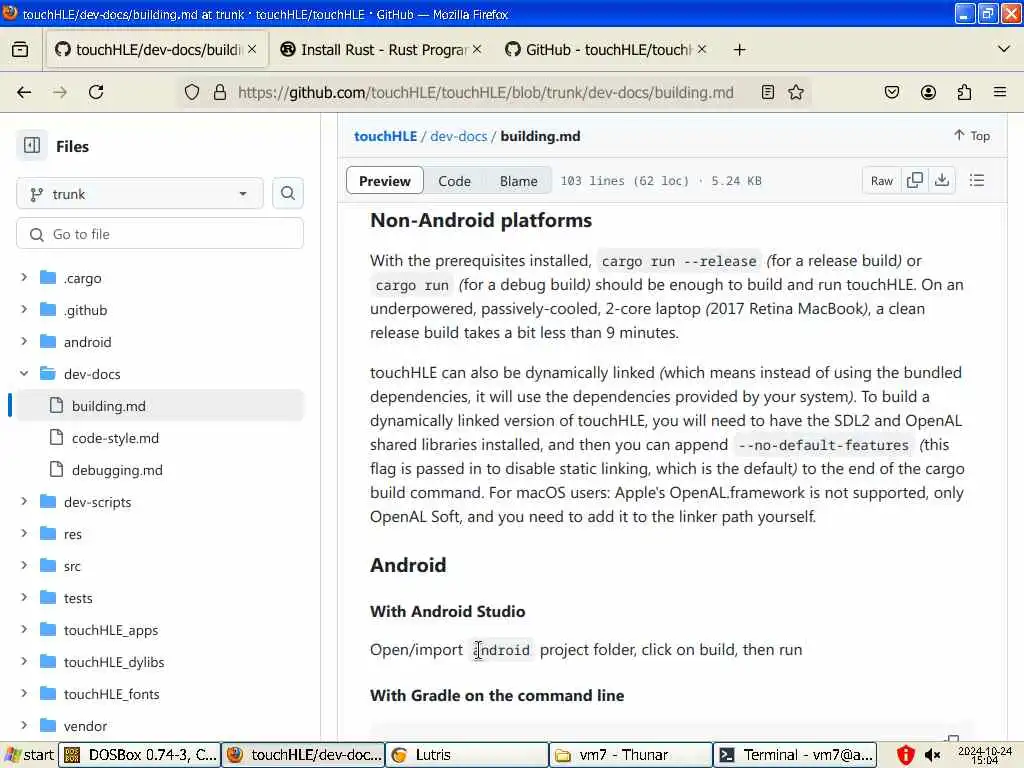The height and width of the screenshot is (768, 1024).
Task: Close the touchHLE/dev-docs/building tab
Action: [x=252, y=49]
